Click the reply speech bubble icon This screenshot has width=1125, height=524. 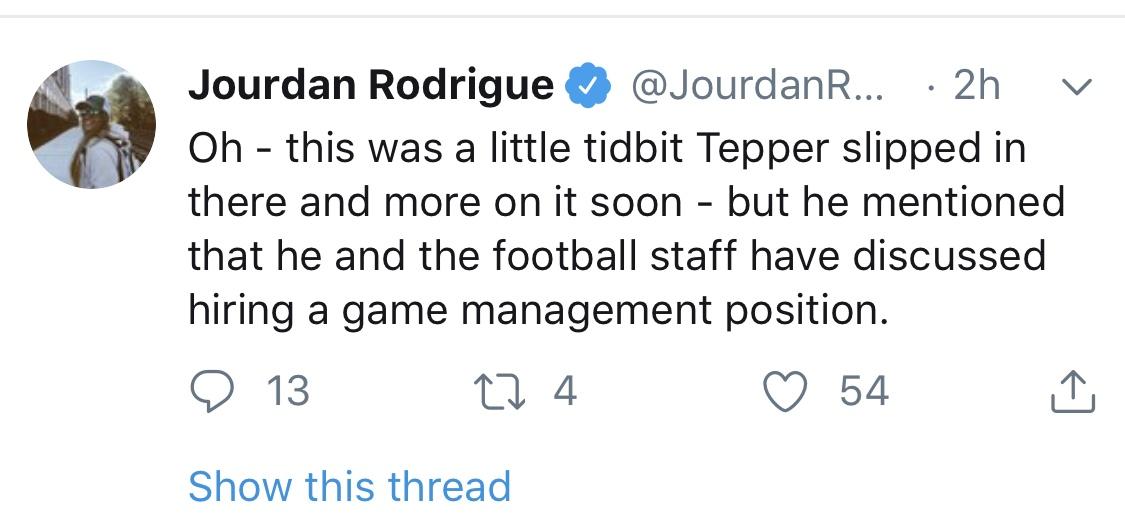point(212,393)
